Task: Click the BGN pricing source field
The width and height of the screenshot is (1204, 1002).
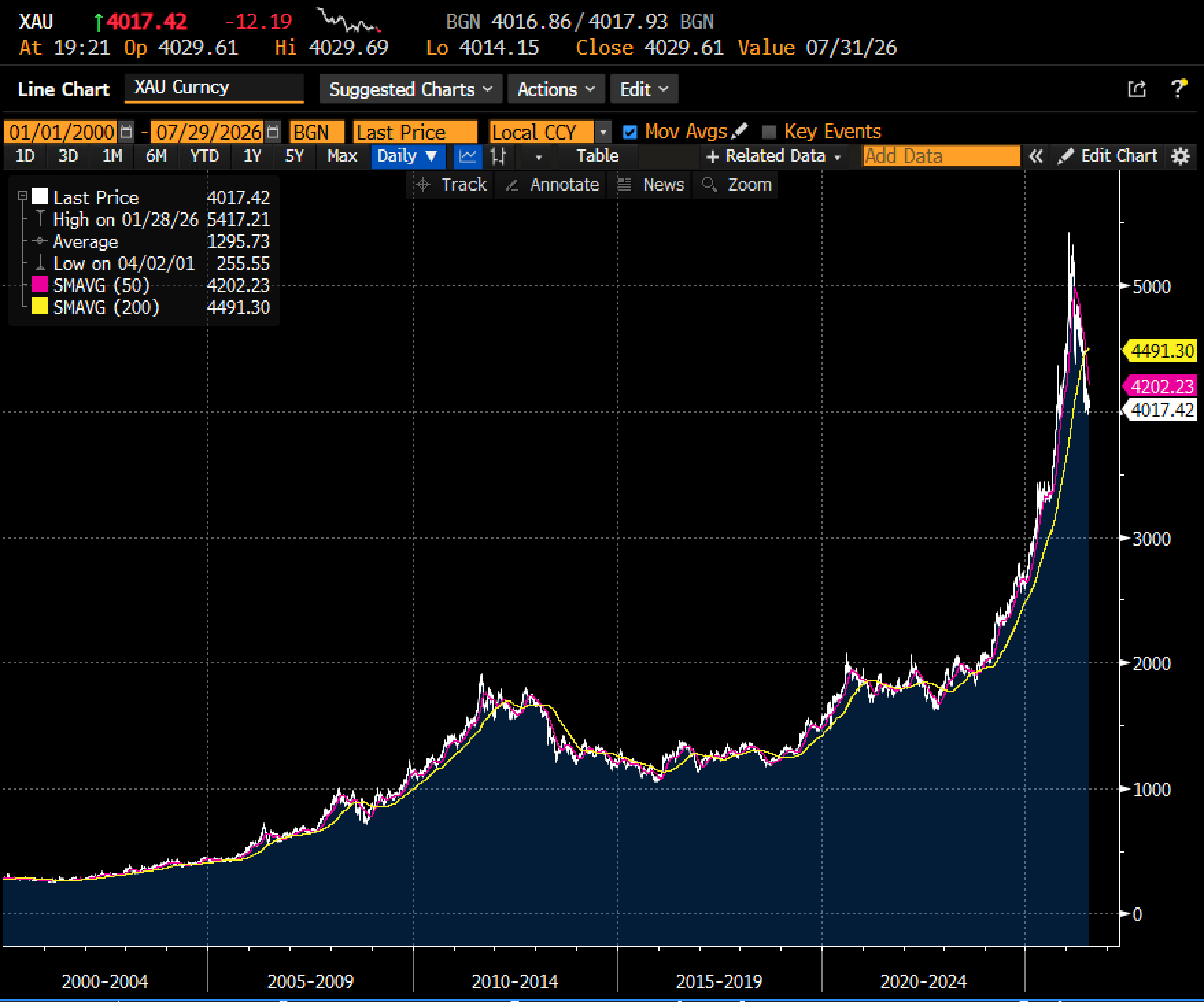Action: [x=318, y=132]
